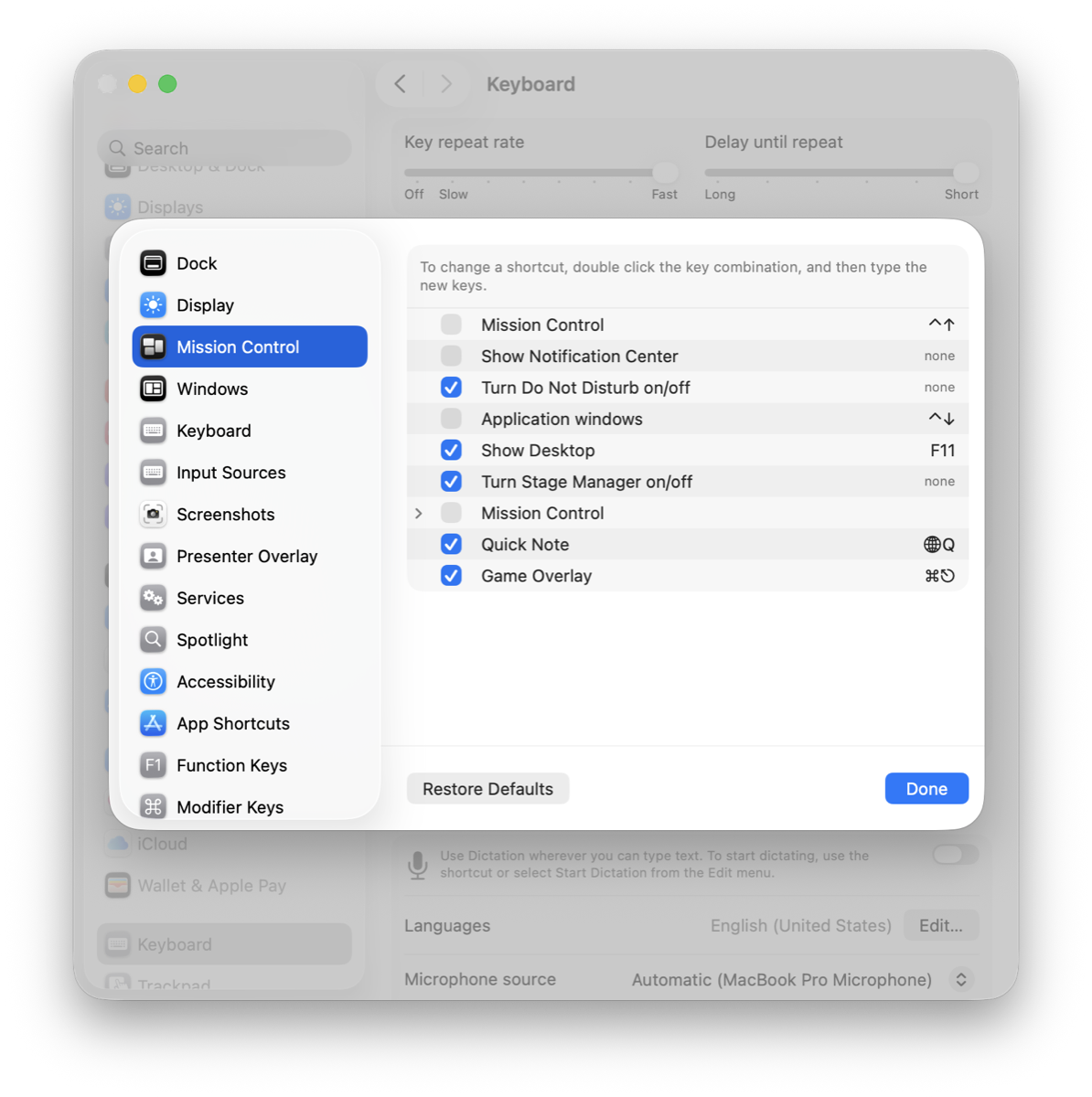Adjust Delay until repeat slider
The image size is (1092, 1097).
[841, 172]
